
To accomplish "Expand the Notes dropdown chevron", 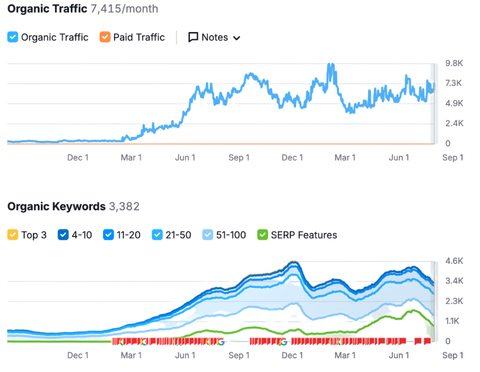I will [x=237, y=38].
